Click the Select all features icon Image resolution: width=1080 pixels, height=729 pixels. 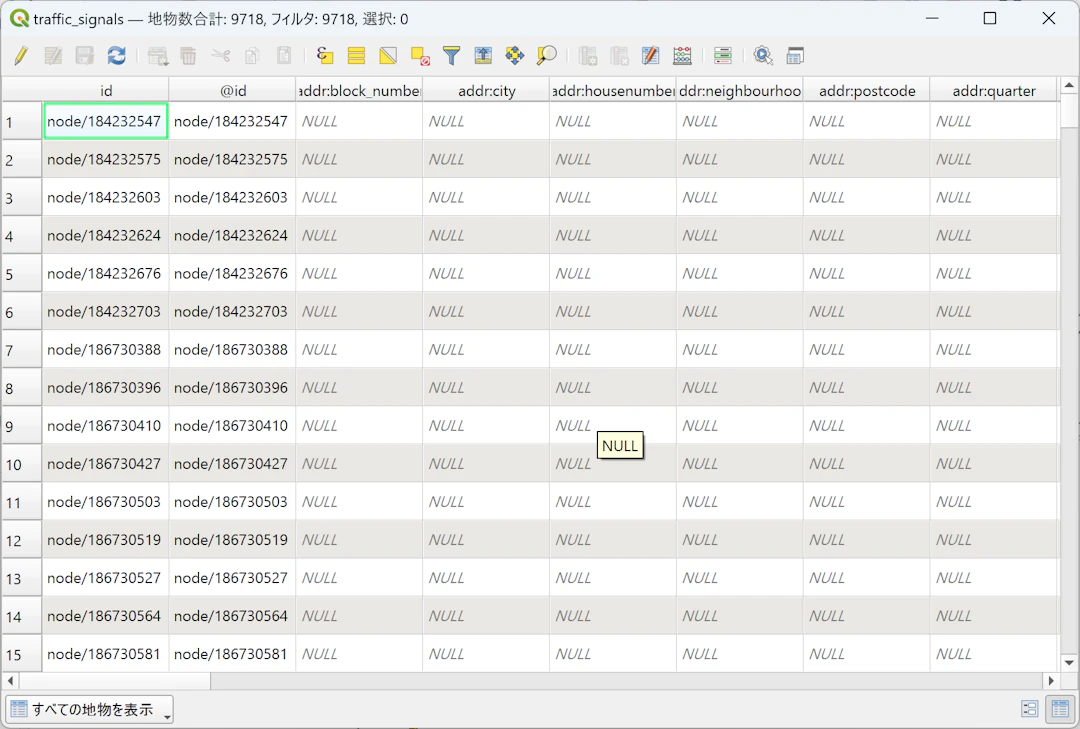tap(356, 56)
